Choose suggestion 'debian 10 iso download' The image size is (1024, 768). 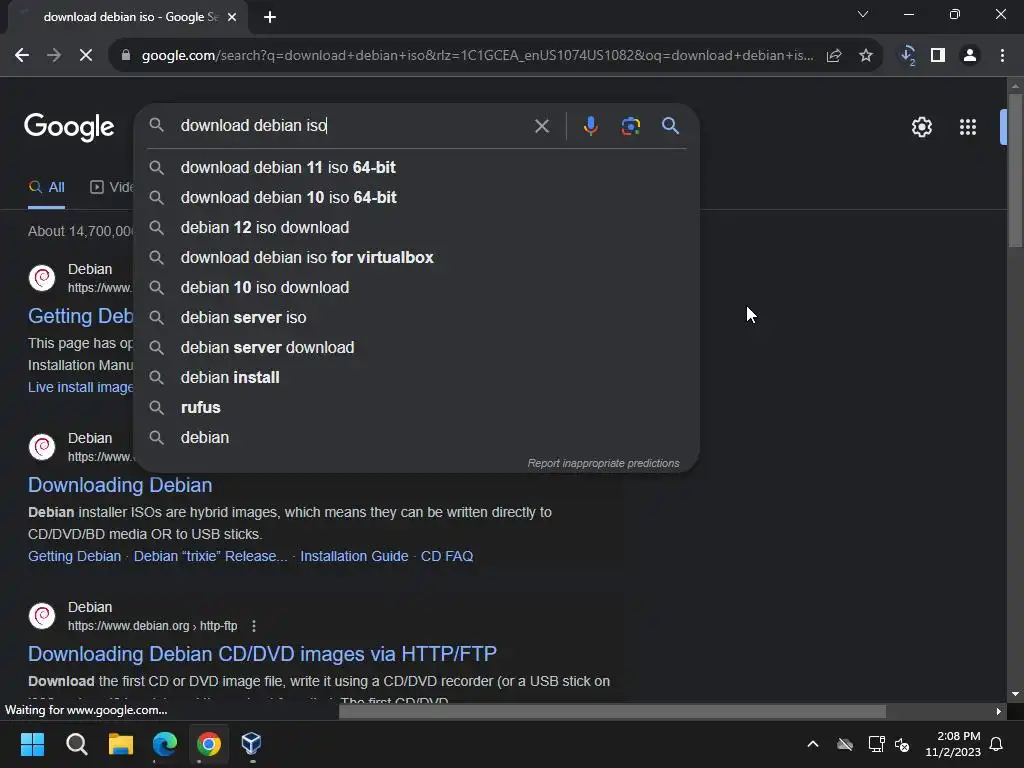coord(416,287)
